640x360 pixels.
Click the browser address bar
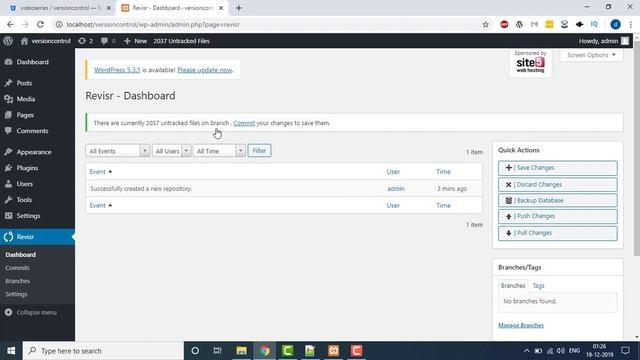click(x=269, y=24)
